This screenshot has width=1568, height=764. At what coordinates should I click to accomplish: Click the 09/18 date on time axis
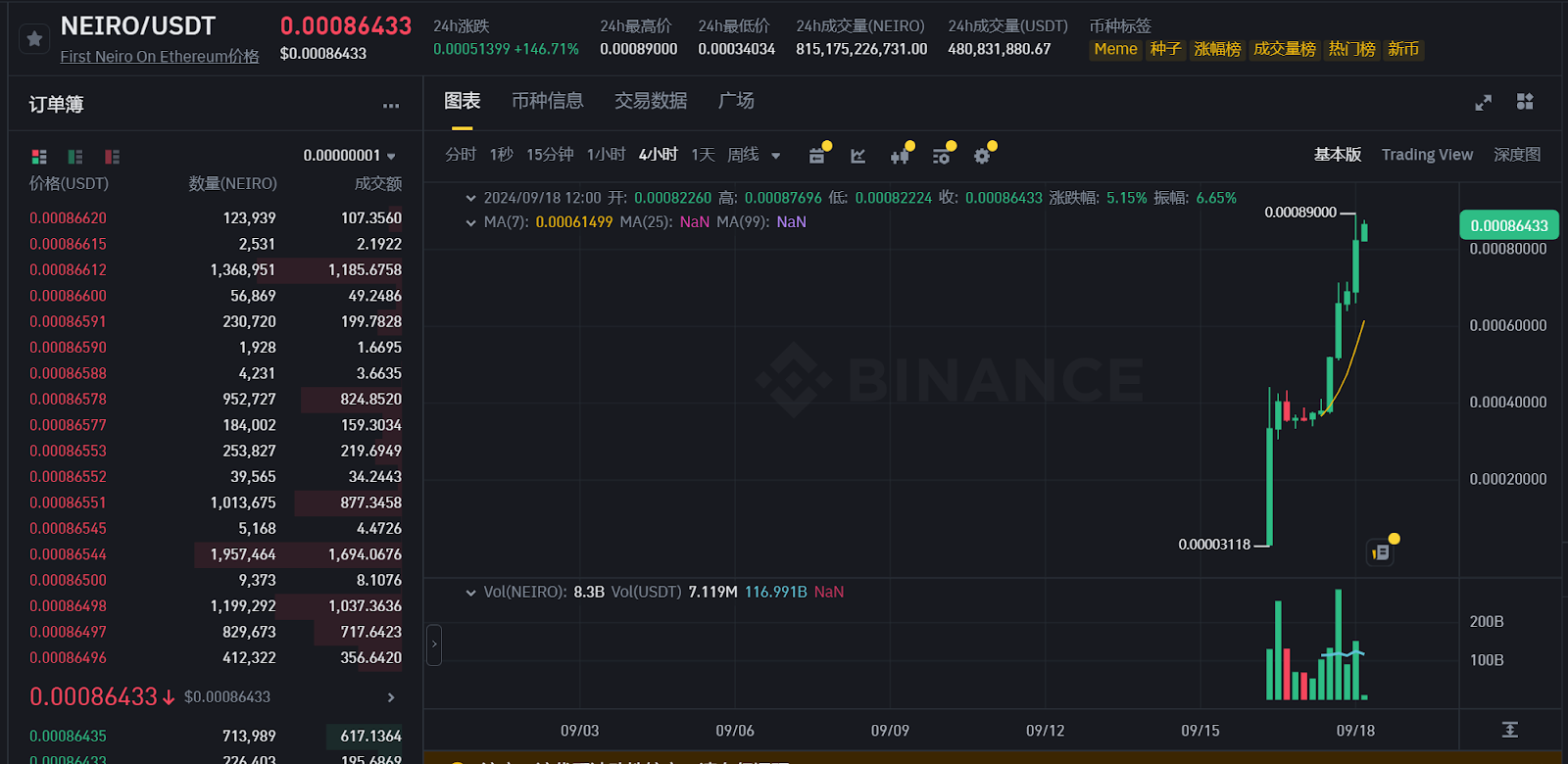point(1355,731)
